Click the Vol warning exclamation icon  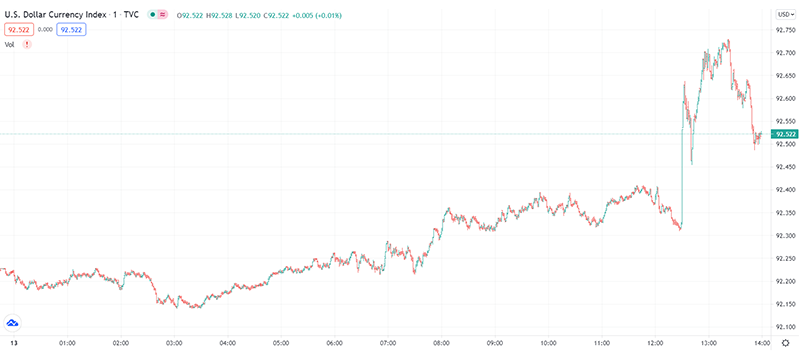pyautogui.click(x=27, y=44)
